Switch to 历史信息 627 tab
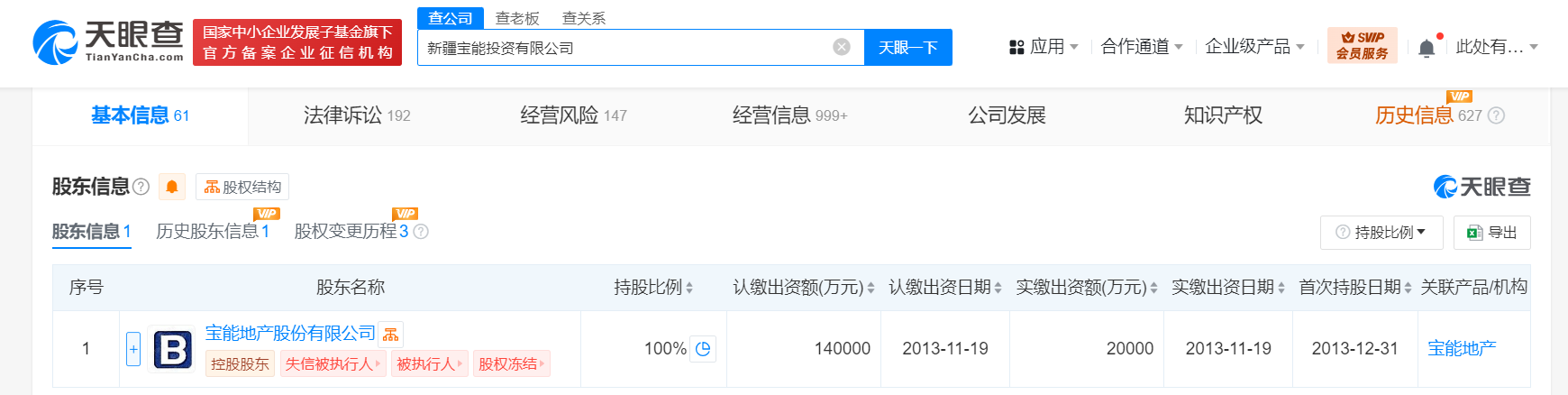This screenshot has width=1568, height=395. (1428, 115)
